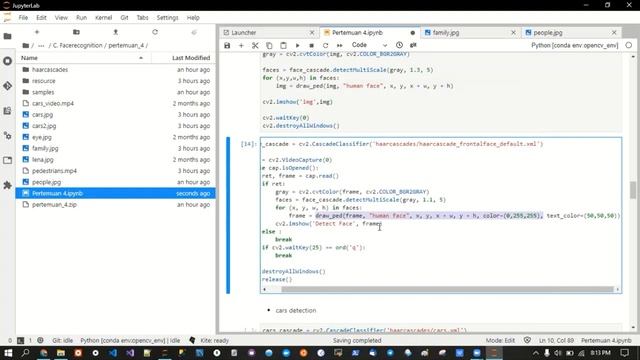640x360 pixels.
Task: Sort files by Last Modified column
Action: (183, 58)
